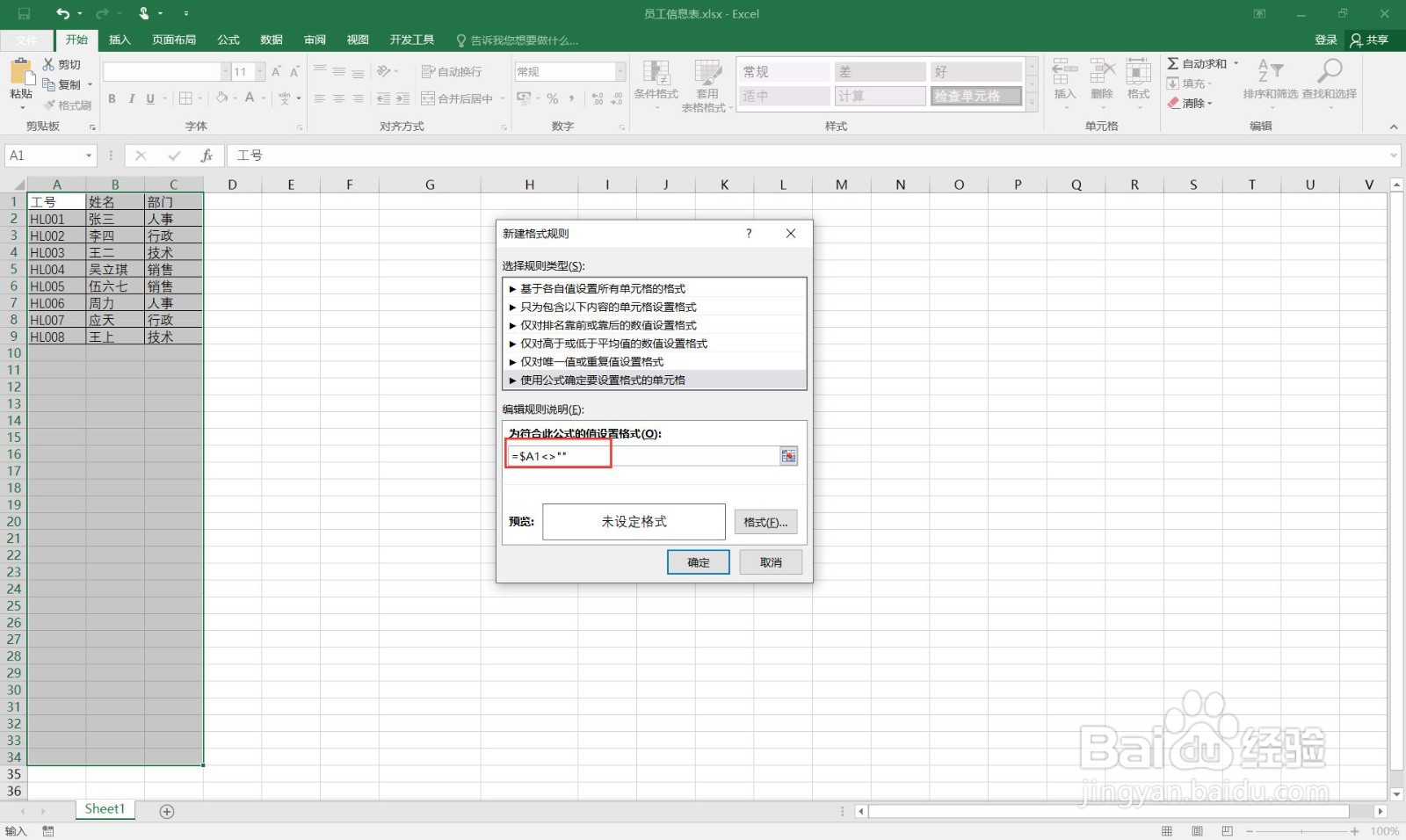Click Merge and Center (合并后居中) button
Screen dimensions: 1406x840
pyautogui.click(x=457, y=98)
